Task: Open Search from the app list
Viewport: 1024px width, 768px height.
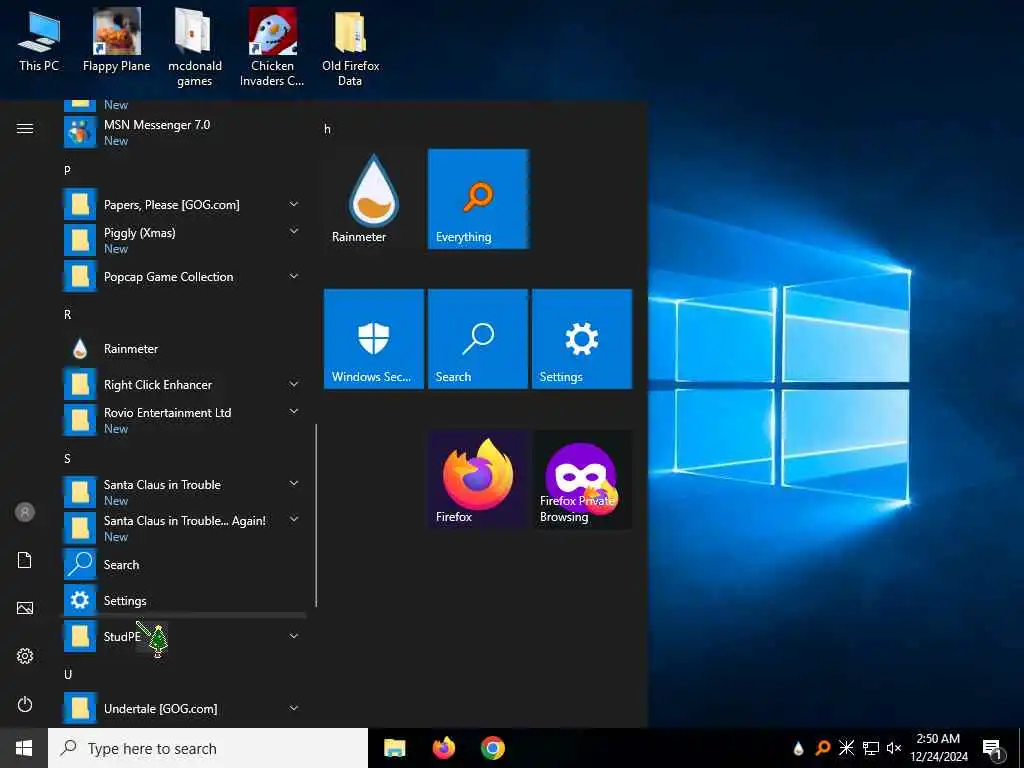Action: (x=184, y=565)
